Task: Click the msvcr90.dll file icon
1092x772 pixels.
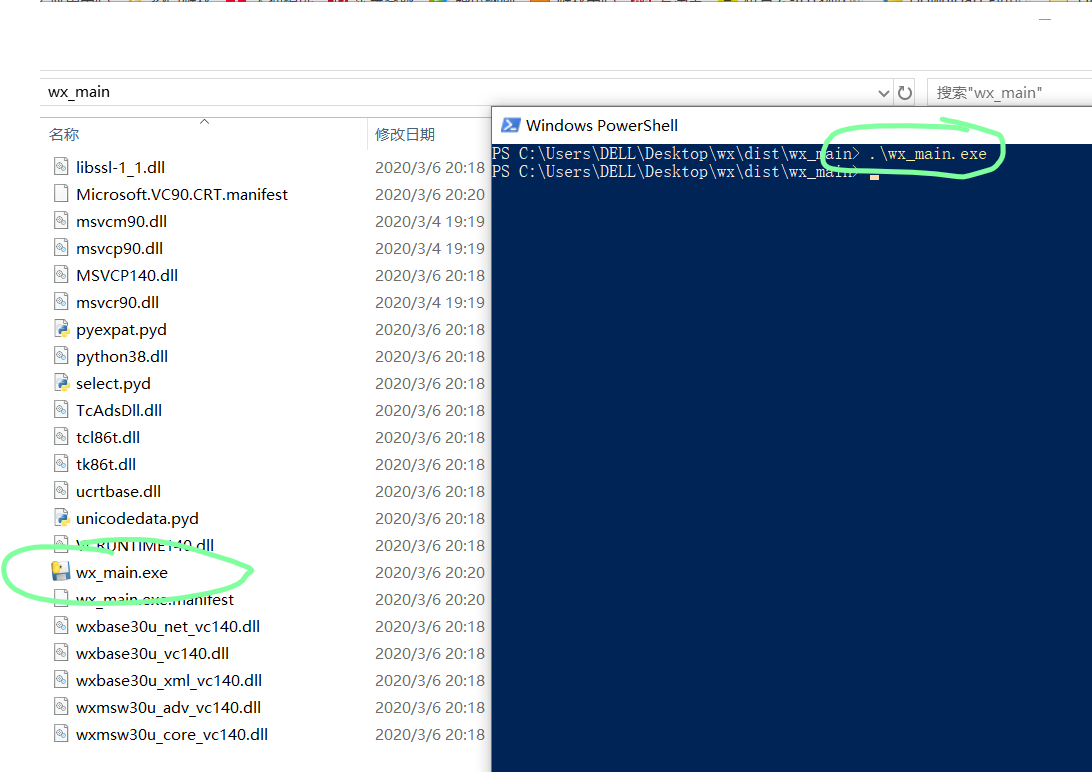Action: [x=61, y=302]
